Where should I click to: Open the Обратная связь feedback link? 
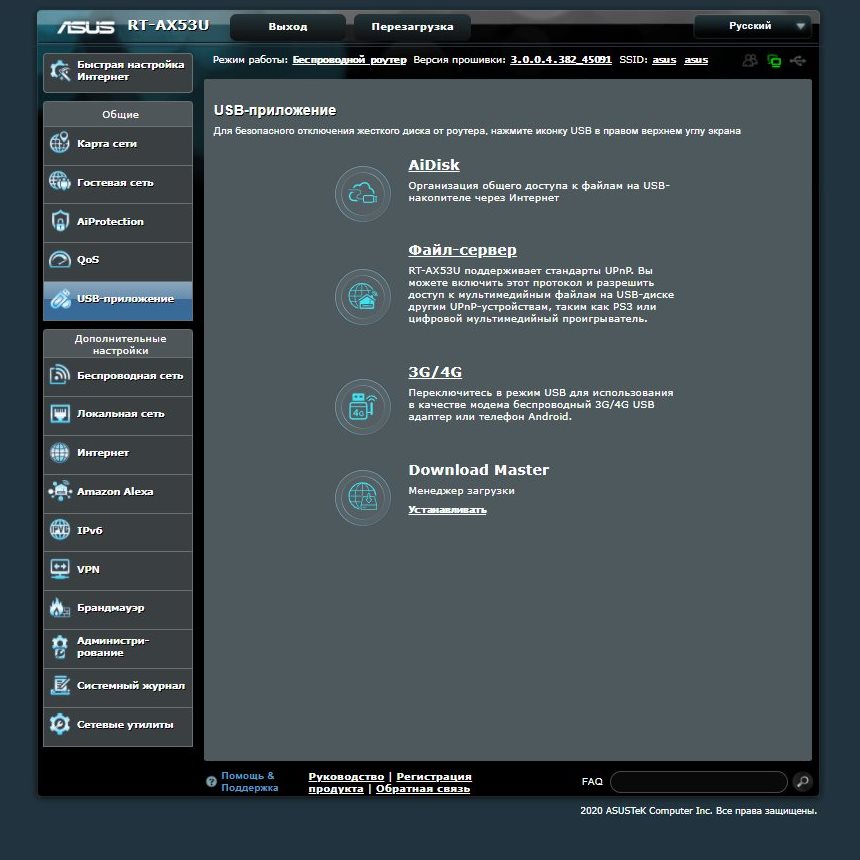coord(423,789)
